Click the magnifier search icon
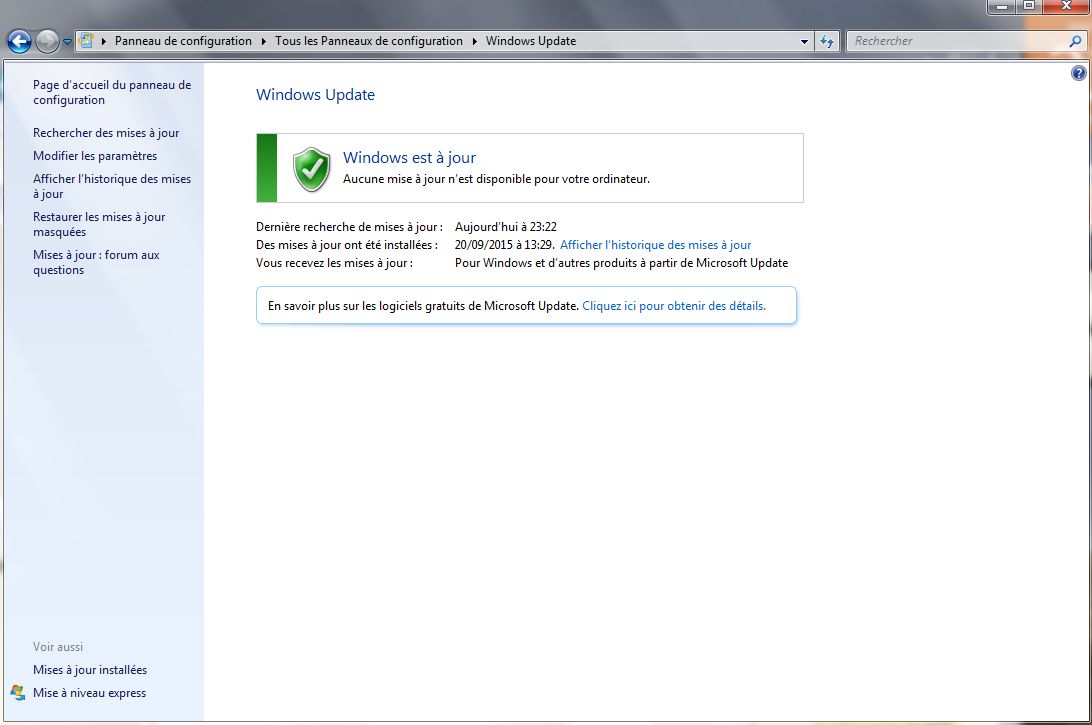 click(x=1075, y=42)
